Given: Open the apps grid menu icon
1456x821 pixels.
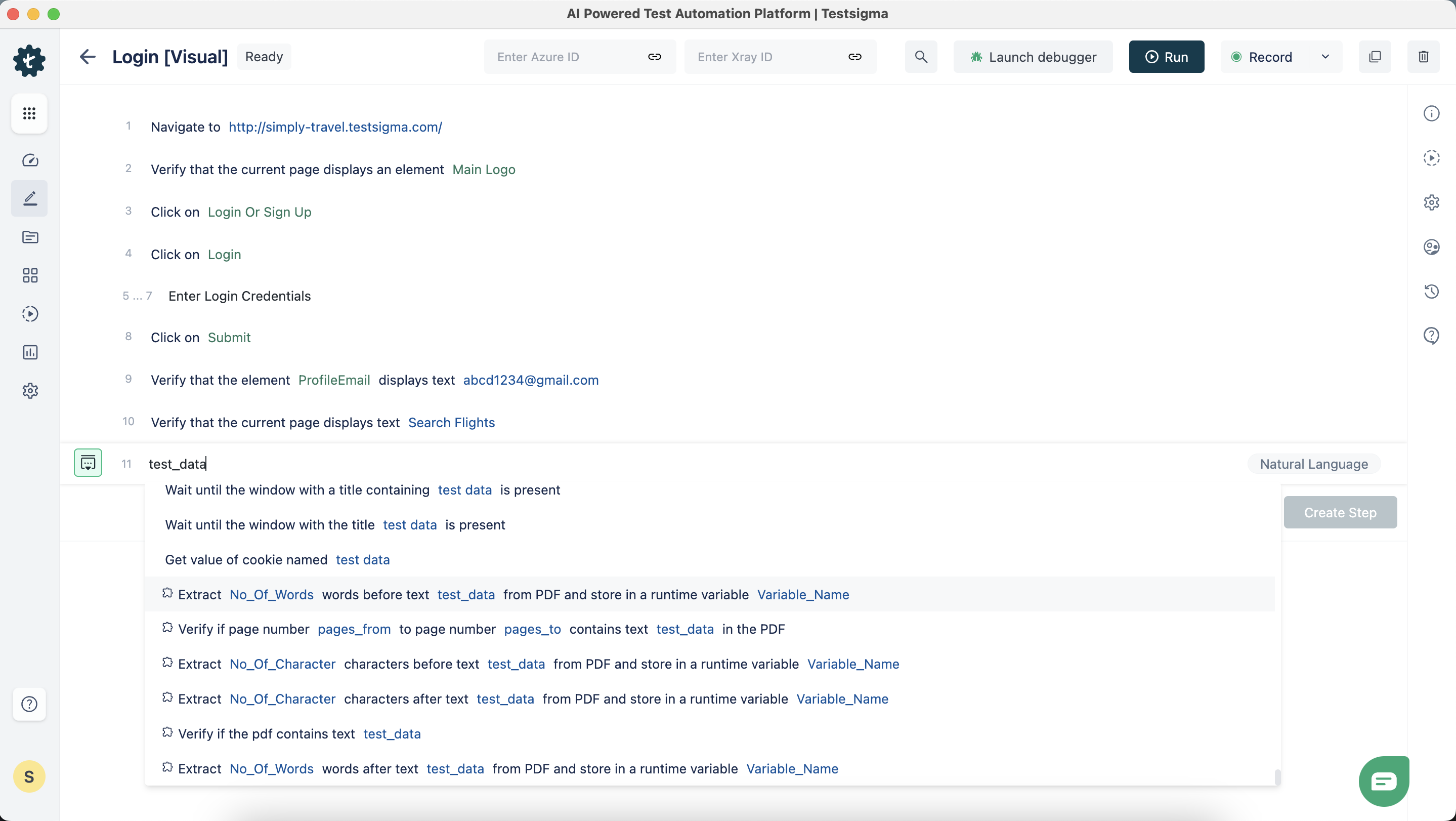Looking at the screenshot, I should (x=29, y=114).
